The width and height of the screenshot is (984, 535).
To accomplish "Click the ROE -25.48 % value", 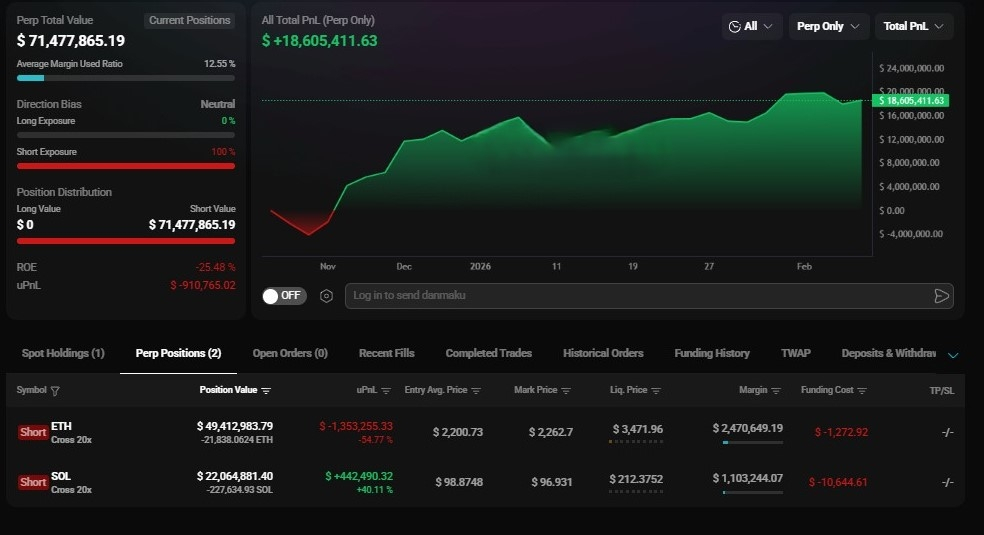I will coord(215,267).
